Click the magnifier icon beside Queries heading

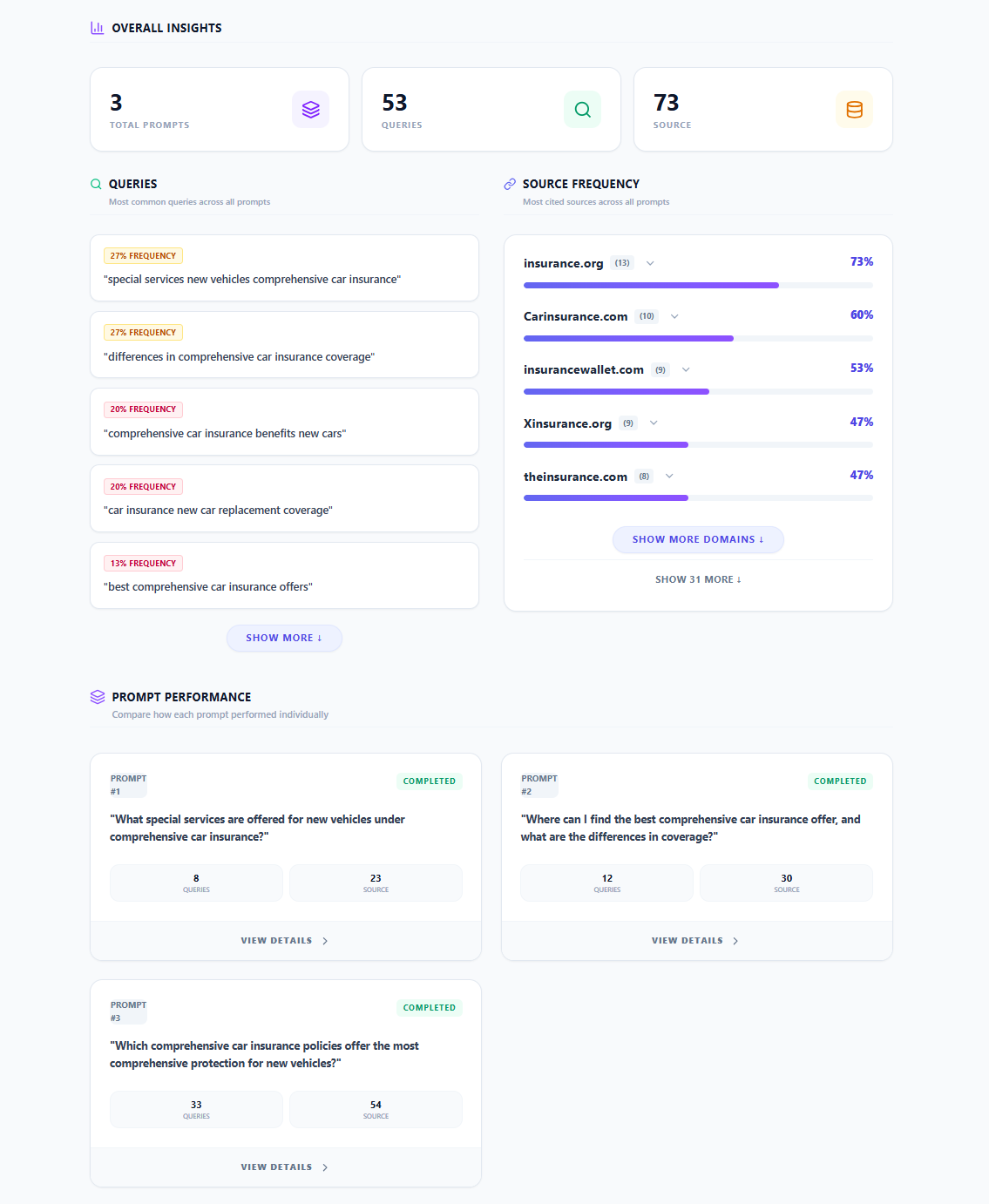(x=96, y=184)
